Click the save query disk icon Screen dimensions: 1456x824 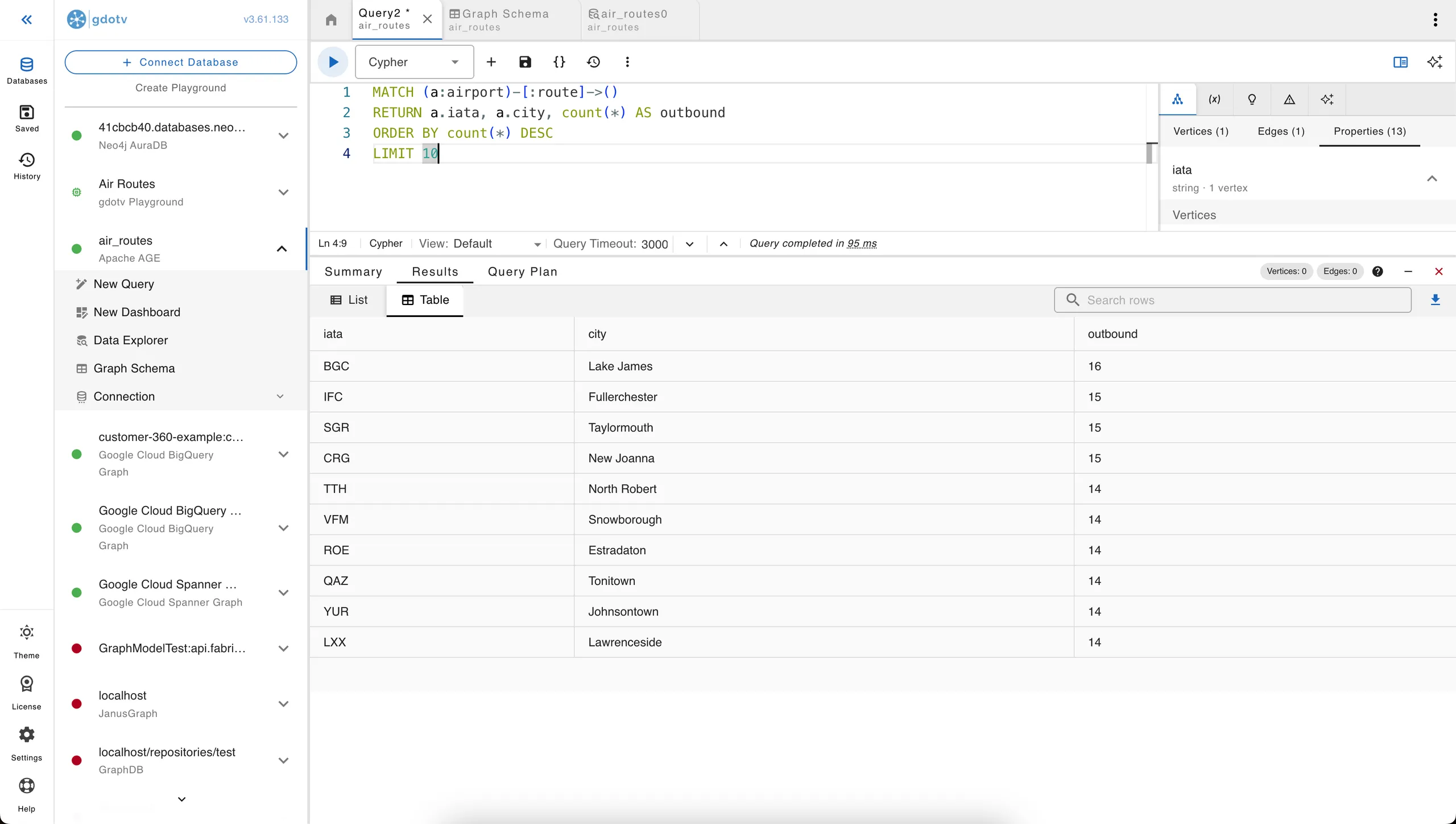click(x=525, y=62)
